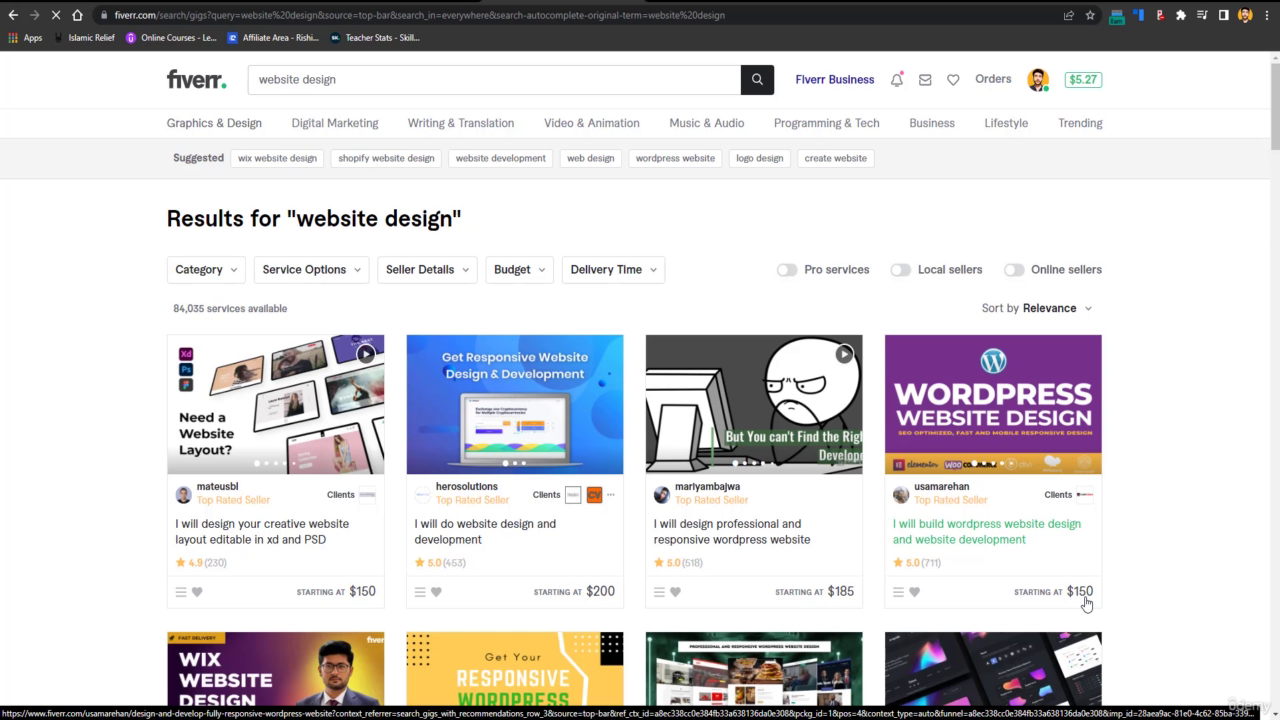Open the list icon on herosolutions' gig

(420, 592)
